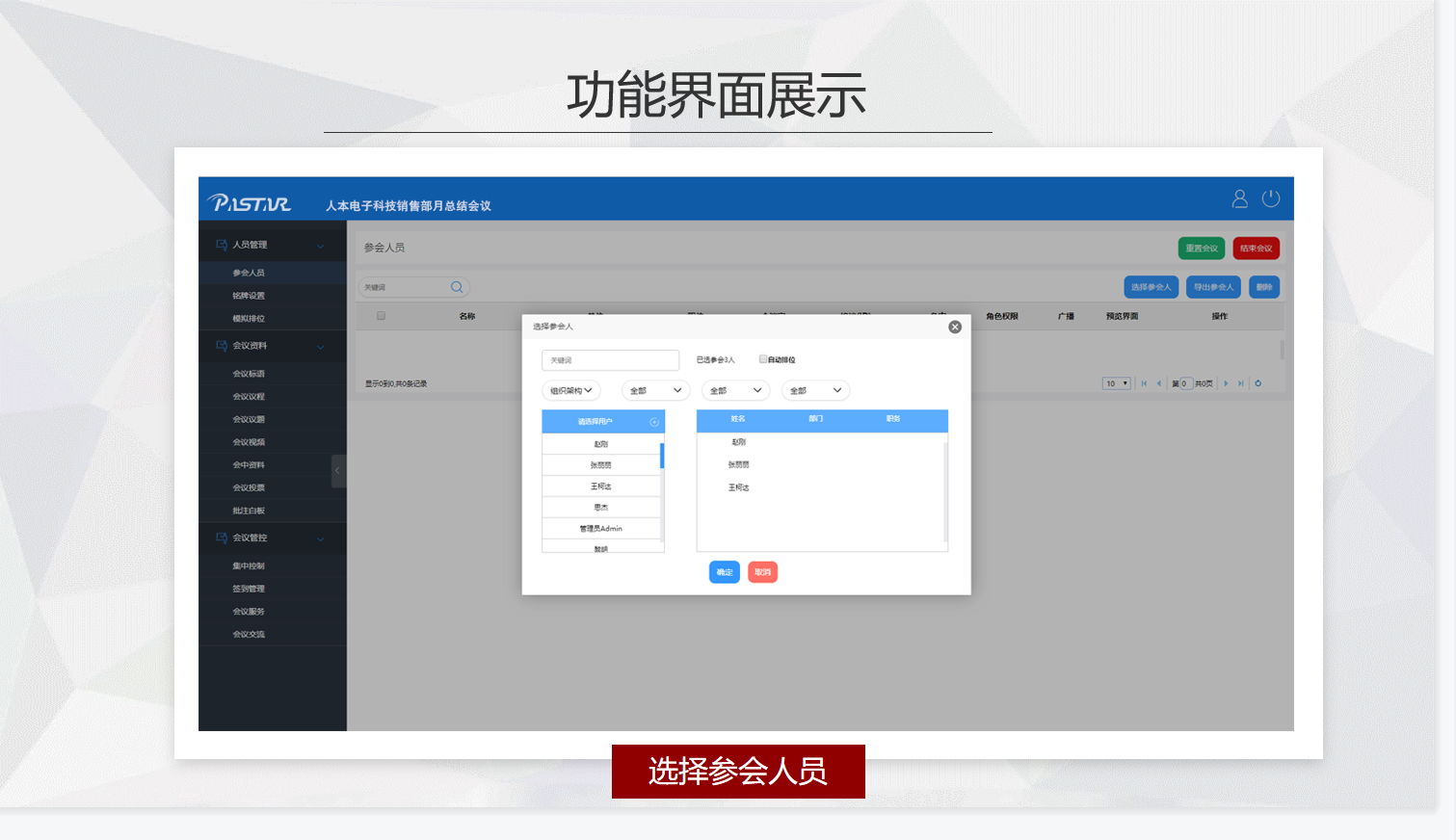The width and height of the screenshot is (1456, 840).
Task: Toggle the 自动排位 checkbox
Action: pos(763,359)
